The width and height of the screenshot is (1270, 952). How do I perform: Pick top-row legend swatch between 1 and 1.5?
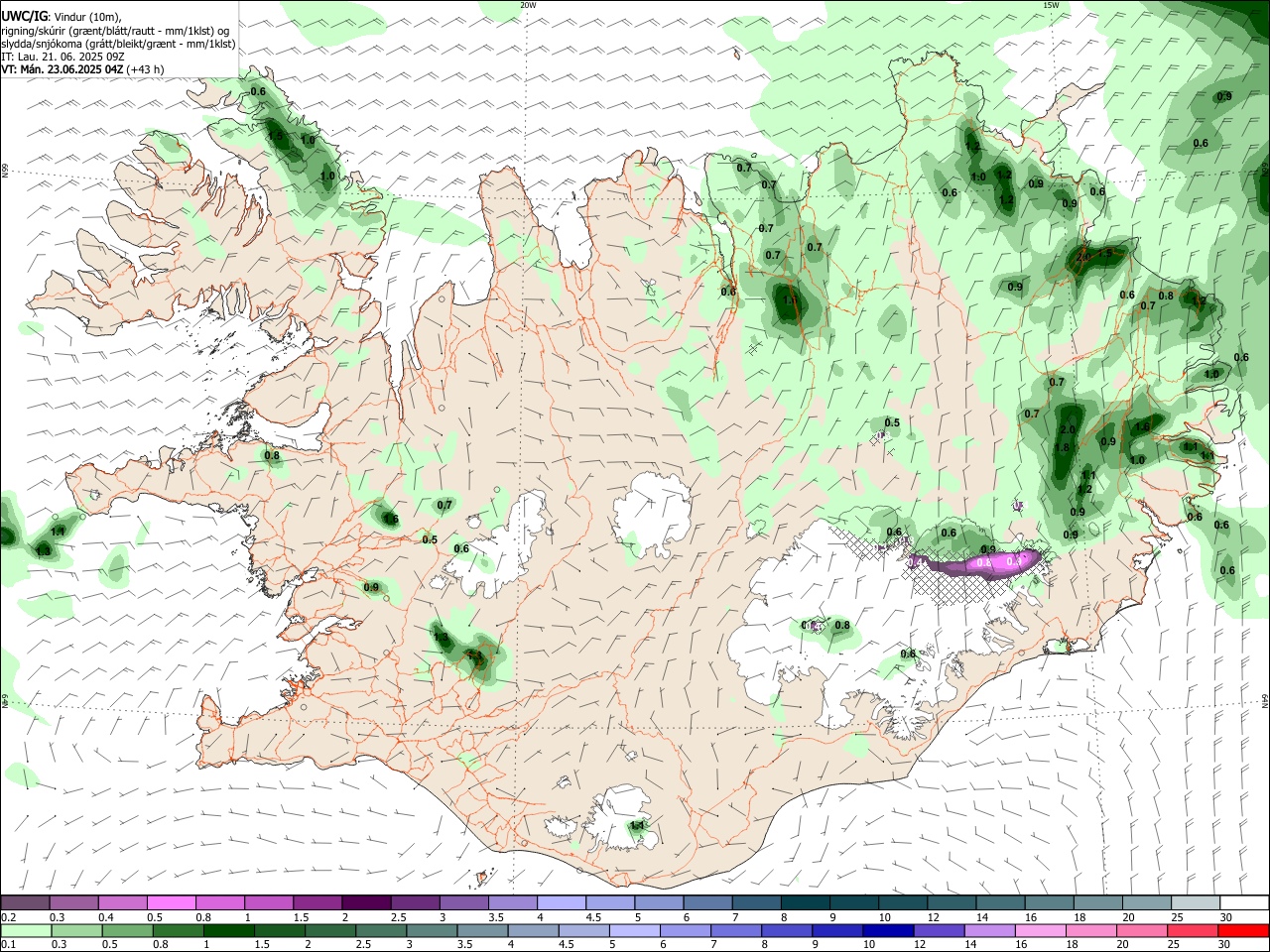tap(268, 903)
